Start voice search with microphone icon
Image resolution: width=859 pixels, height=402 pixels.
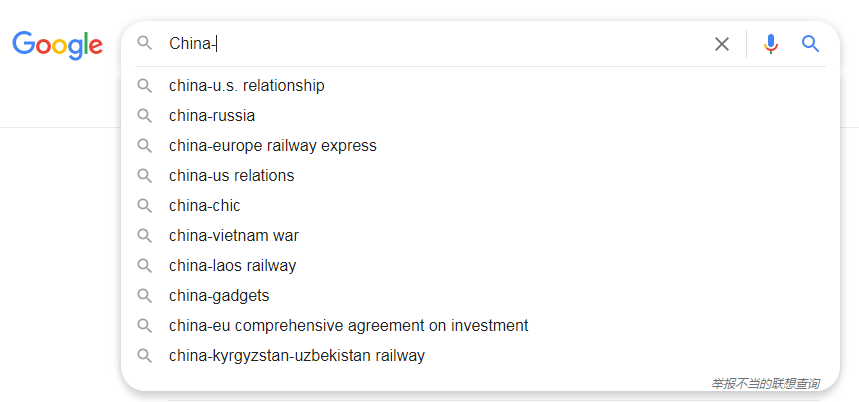pos(770,44)
